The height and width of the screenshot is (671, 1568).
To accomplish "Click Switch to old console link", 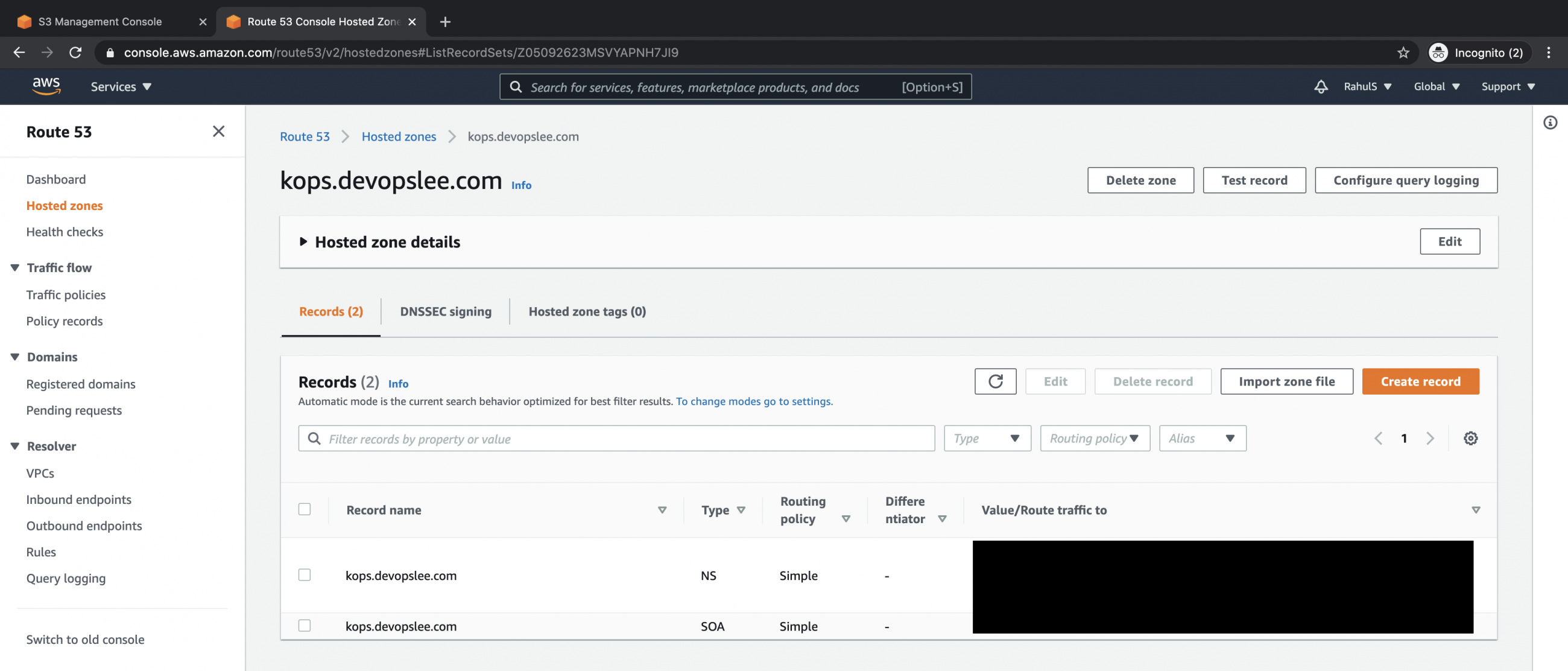I will [85, 640].
